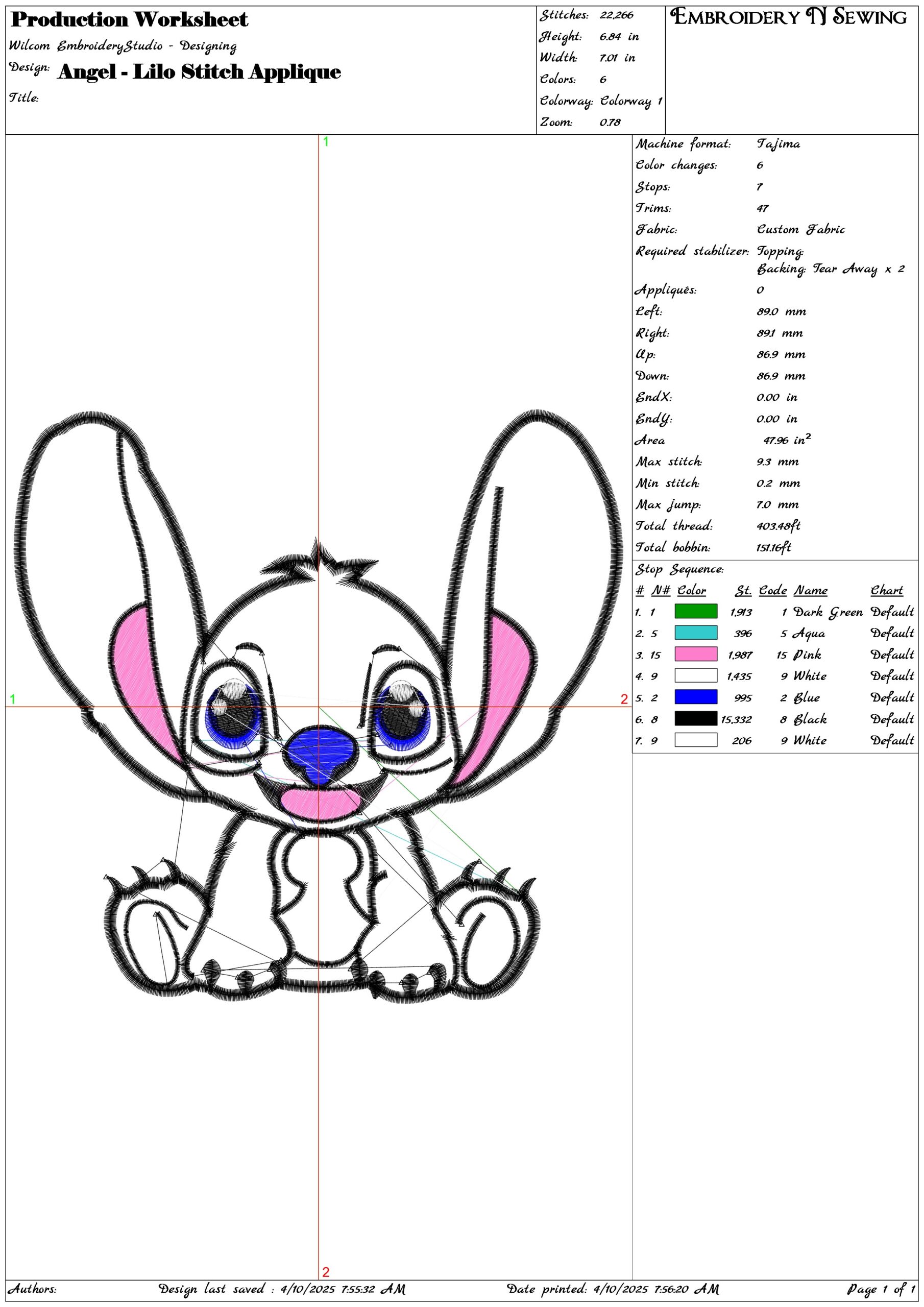Viewport: 924px width, 1307px height.
Task: Click the Black color swatch
Action: coord(696,718)
